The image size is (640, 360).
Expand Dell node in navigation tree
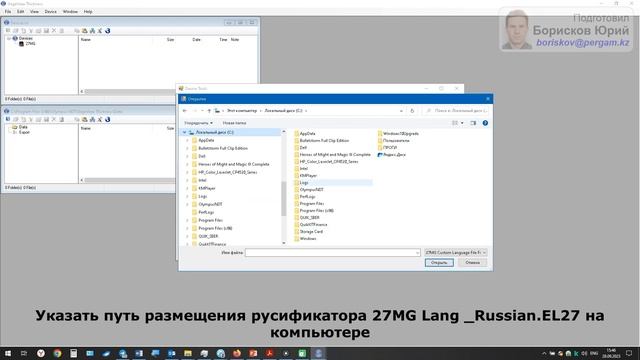click(x=188, y=156)
